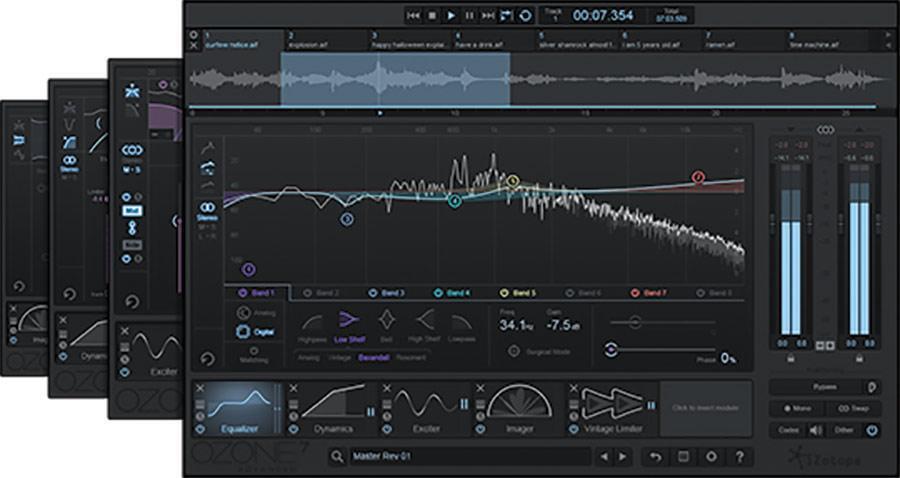The image size is (900, 478).
Task: Click cyan EQ node 4 on the curve
Action: pyautogui.click(x=455, y=201)
